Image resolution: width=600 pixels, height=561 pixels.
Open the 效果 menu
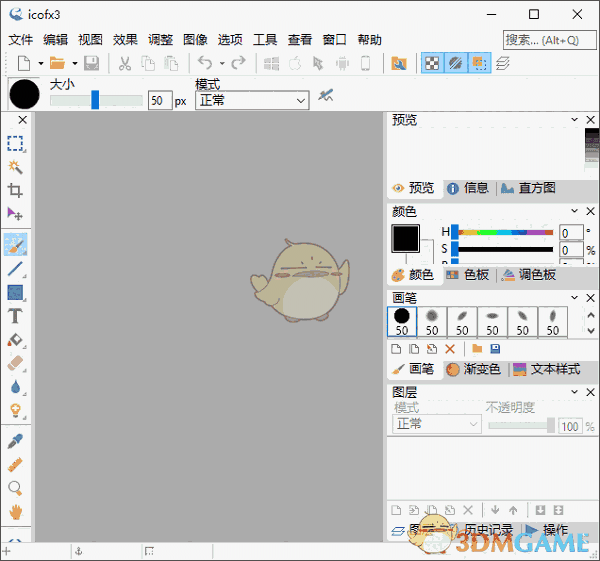click(x=125, y=40)
